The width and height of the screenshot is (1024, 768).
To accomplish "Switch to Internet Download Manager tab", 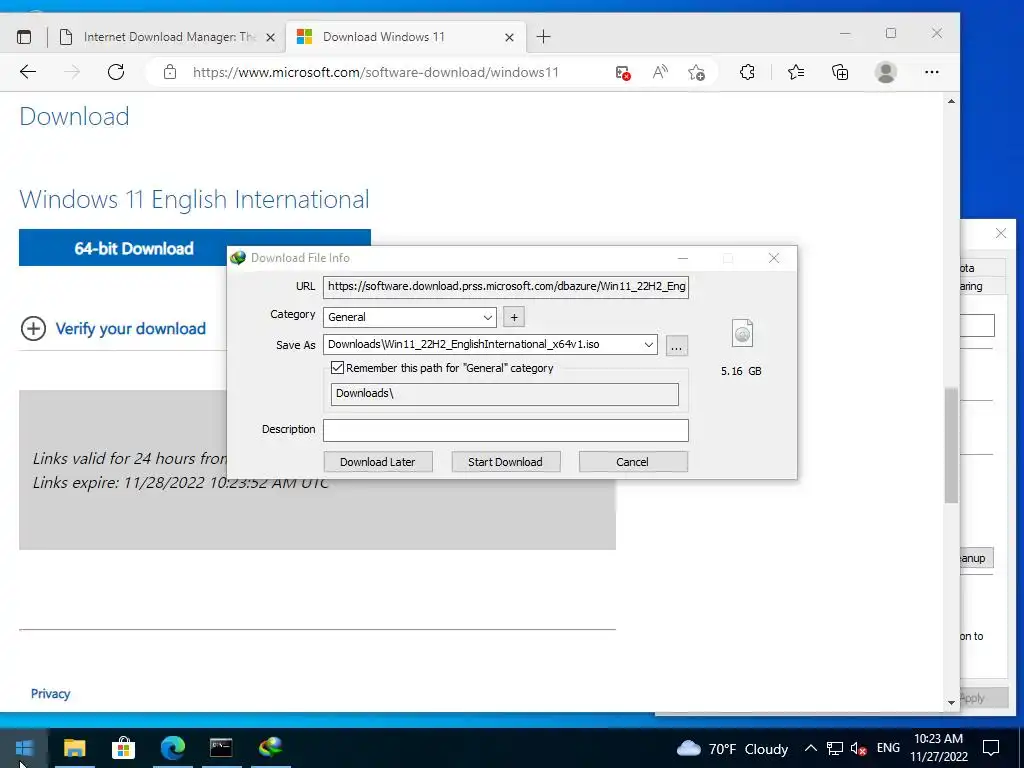I will [x=168, y=37].
